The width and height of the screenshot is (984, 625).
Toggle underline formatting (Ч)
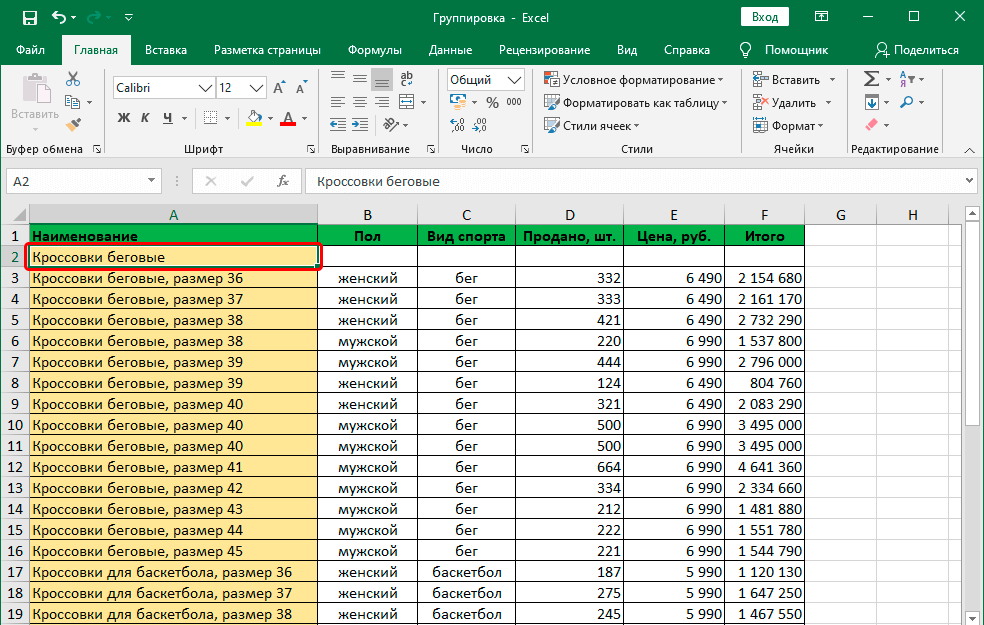click(x=168, y=118)
